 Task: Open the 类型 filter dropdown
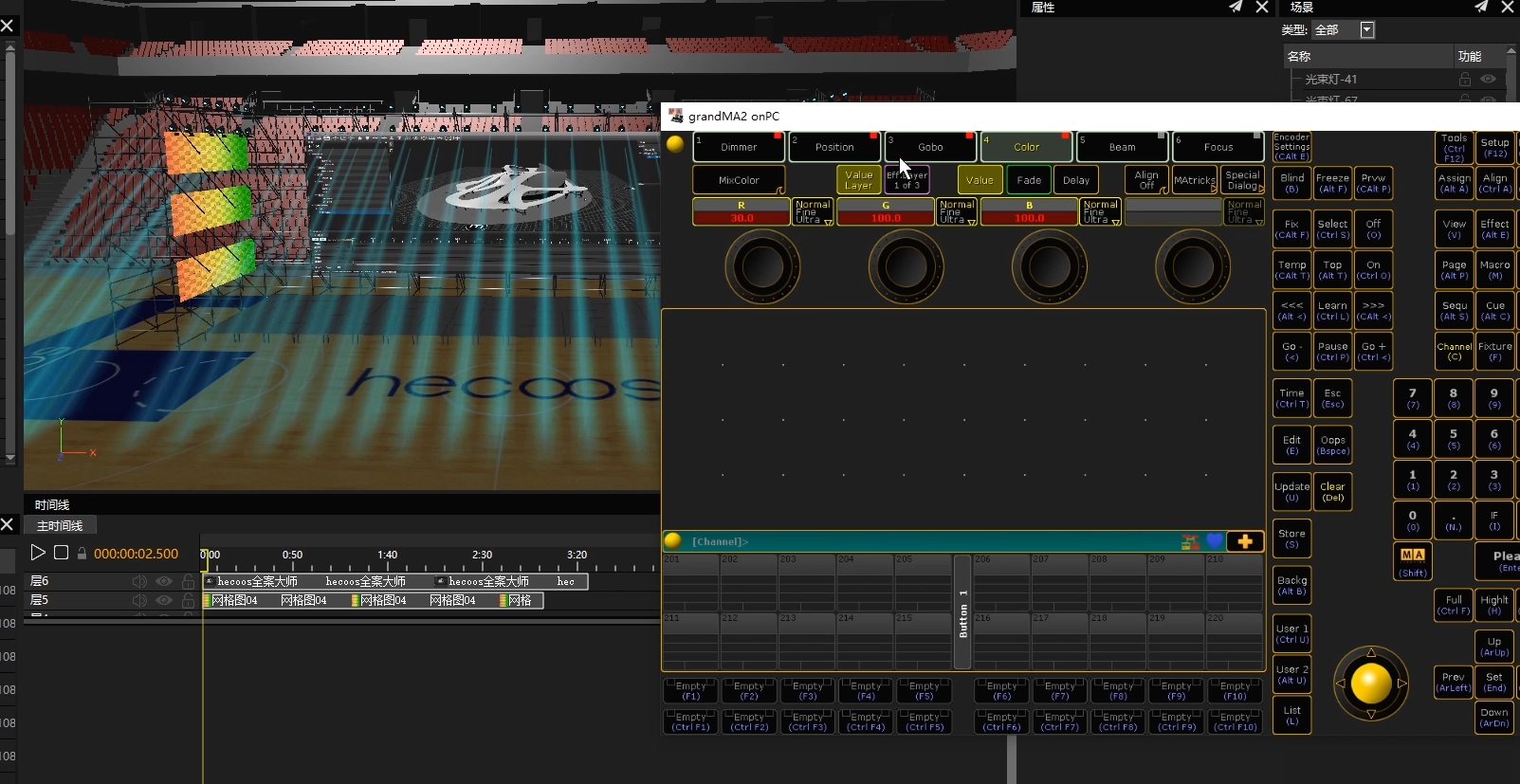1367,30
